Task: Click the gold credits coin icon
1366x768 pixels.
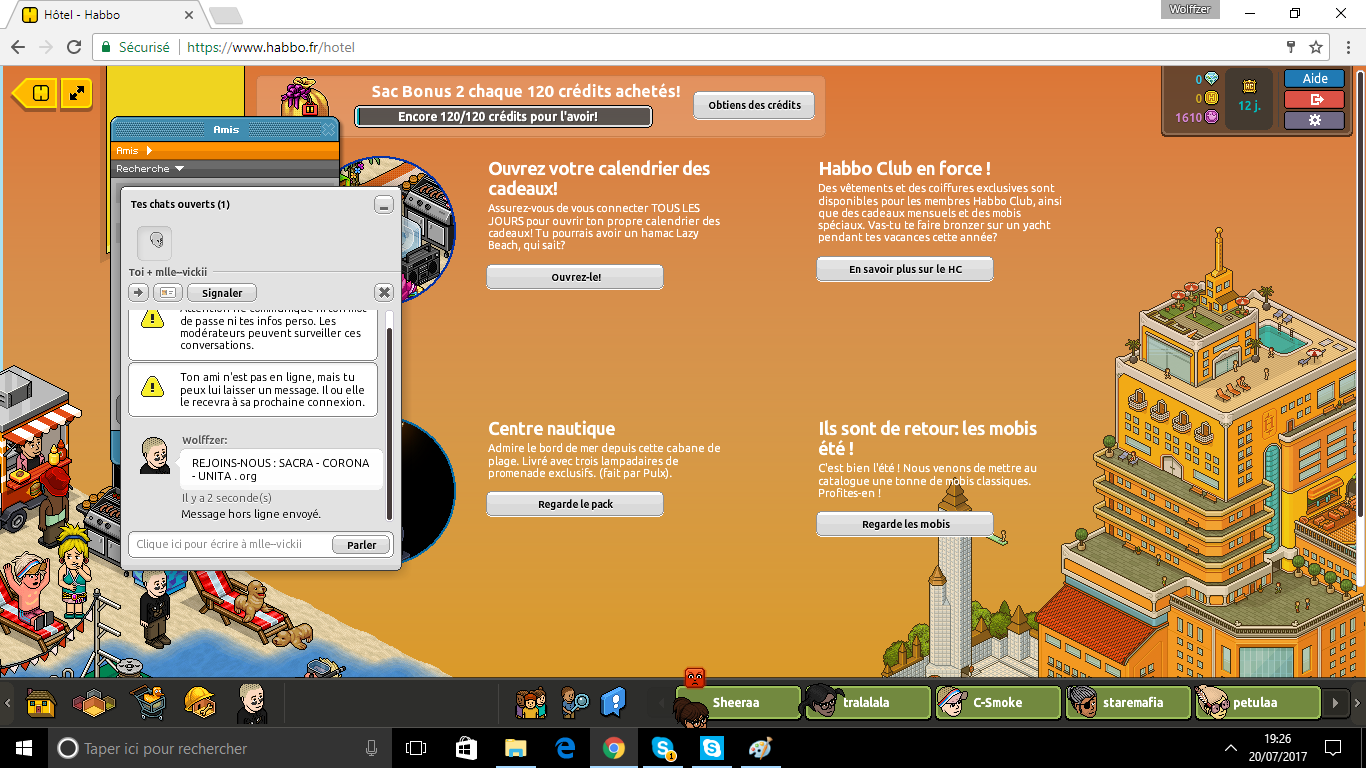Action: point(1211,98)
